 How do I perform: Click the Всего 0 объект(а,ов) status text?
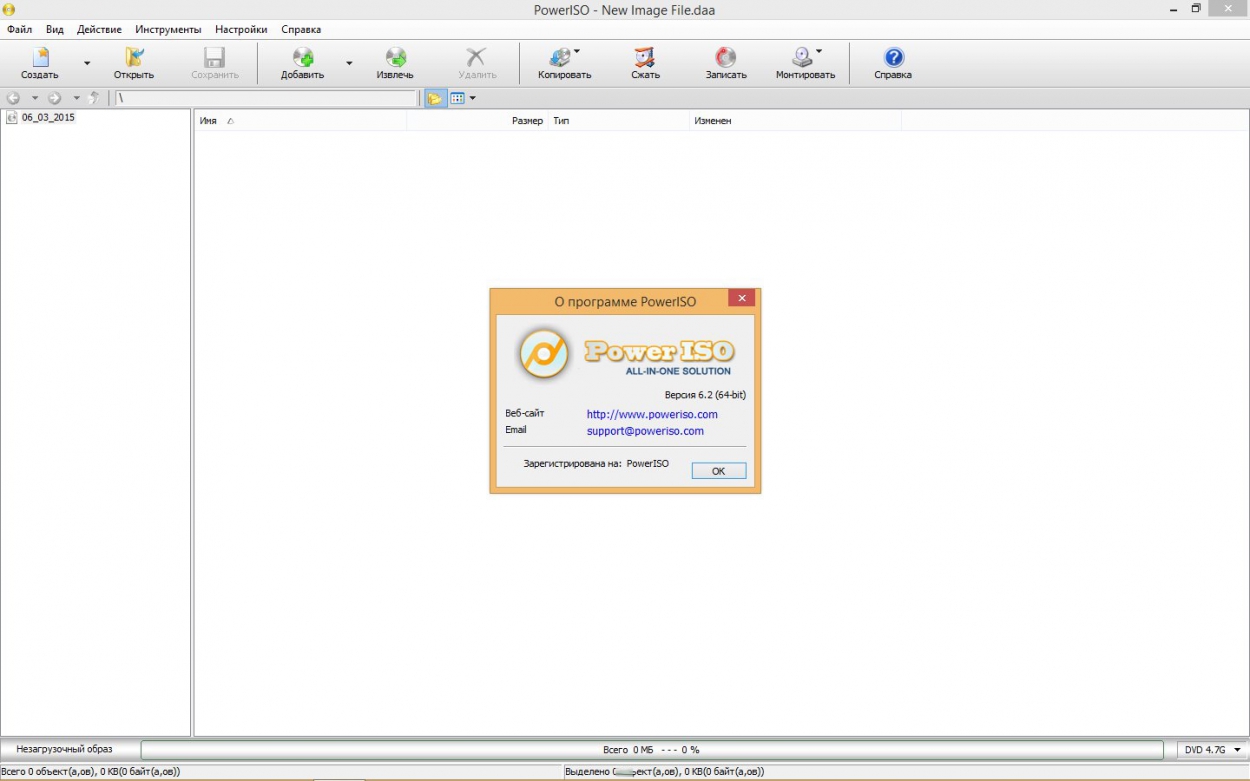(90, 772)
